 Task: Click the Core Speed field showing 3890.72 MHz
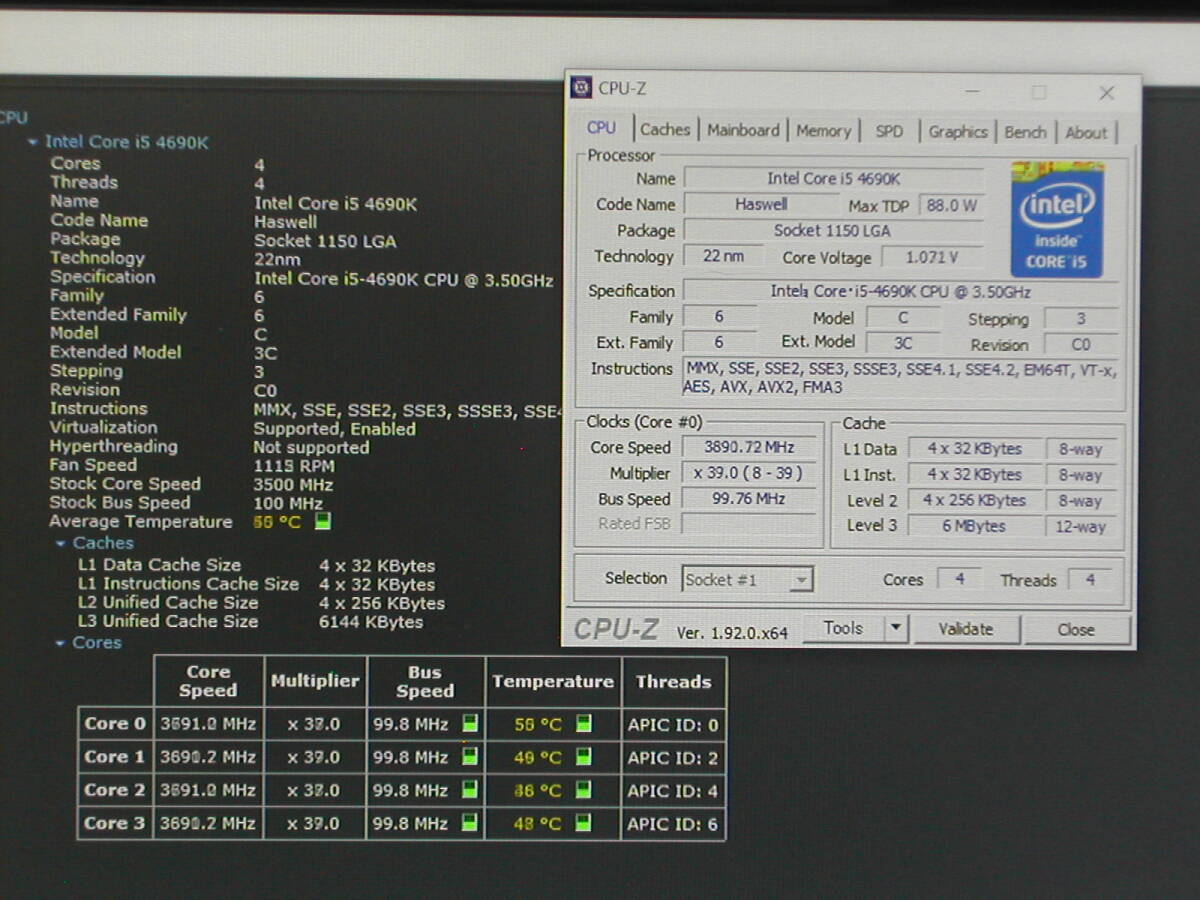[748, 448]
